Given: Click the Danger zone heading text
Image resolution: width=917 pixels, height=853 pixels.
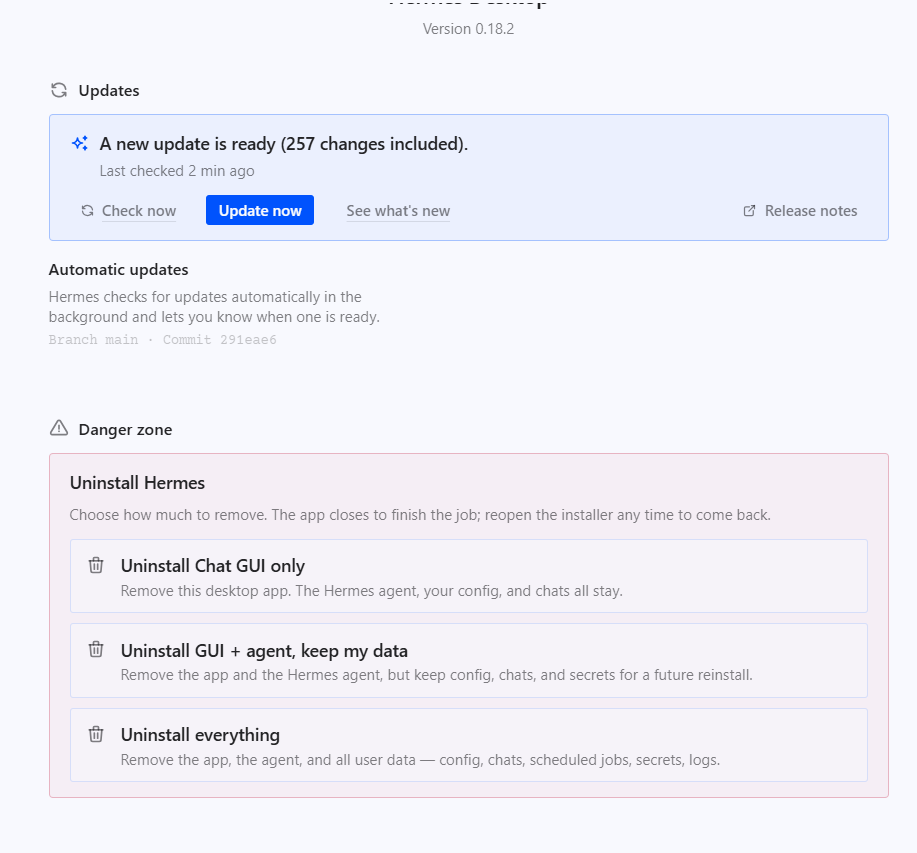Looking at the screenshot, I should click(x=125, y=430).
